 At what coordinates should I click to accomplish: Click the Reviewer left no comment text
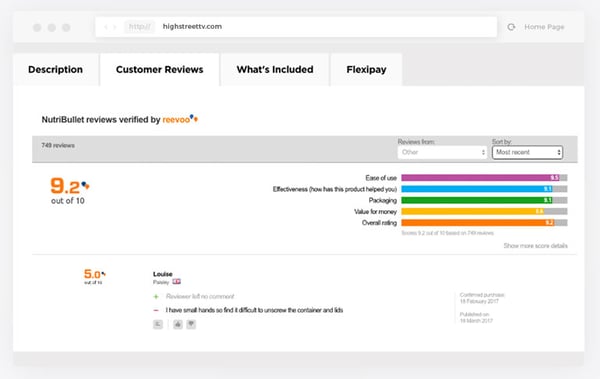pyautogui.click(x=200, y=297)
